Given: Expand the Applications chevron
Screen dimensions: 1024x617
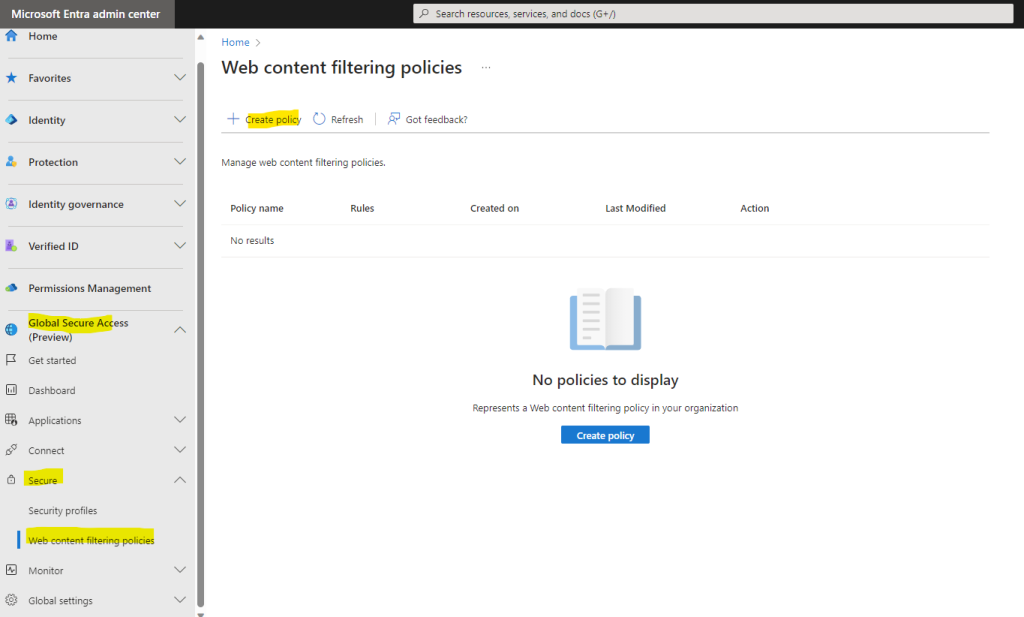Looking at the screenshot, I should pos(180,420).
